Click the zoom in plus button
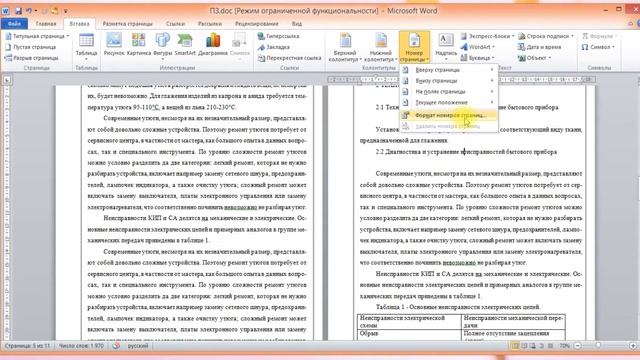640x360 pixels. click(633, 346)
